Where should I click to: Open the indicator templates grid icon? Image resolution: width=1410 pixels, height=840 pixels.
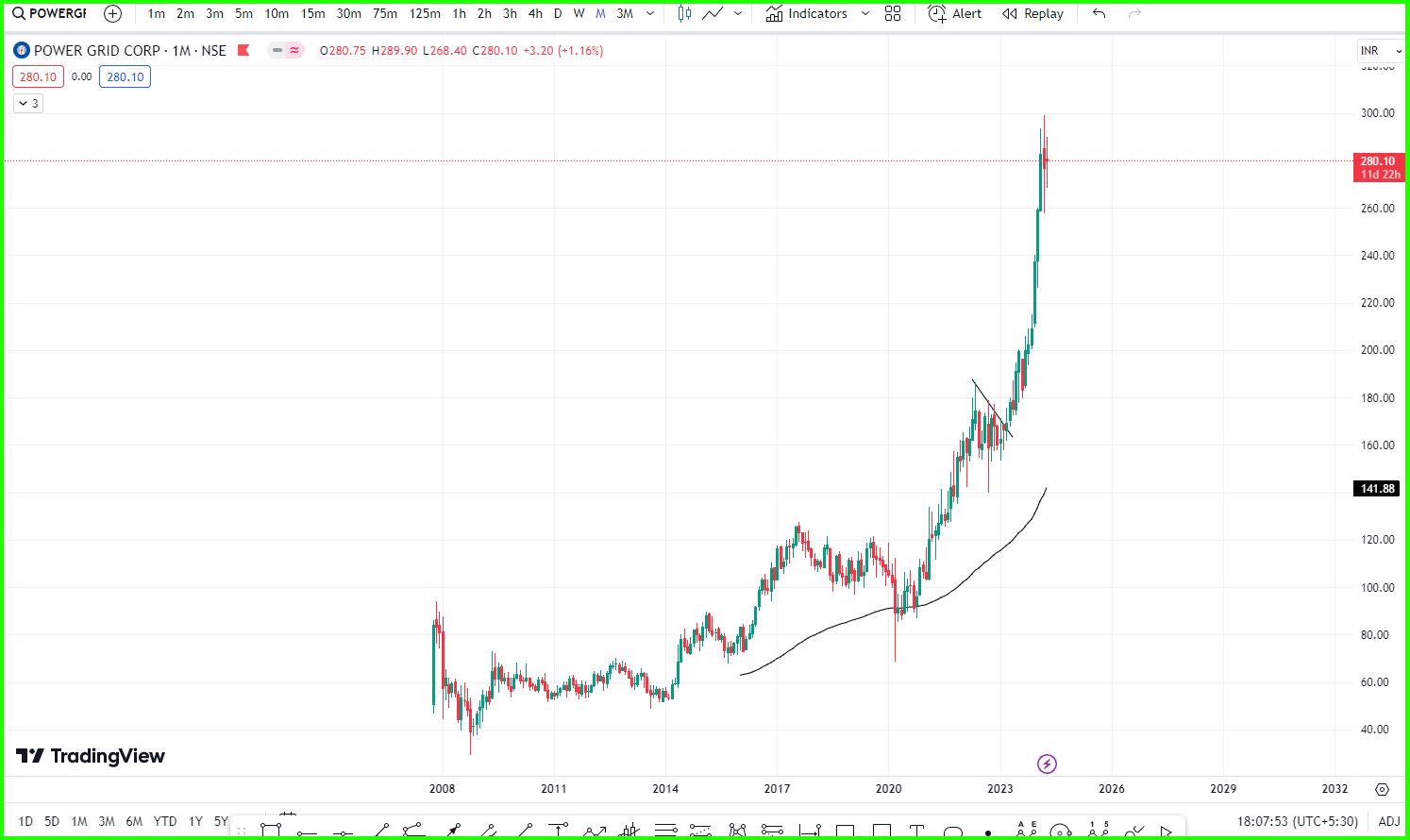click(893, 13)
